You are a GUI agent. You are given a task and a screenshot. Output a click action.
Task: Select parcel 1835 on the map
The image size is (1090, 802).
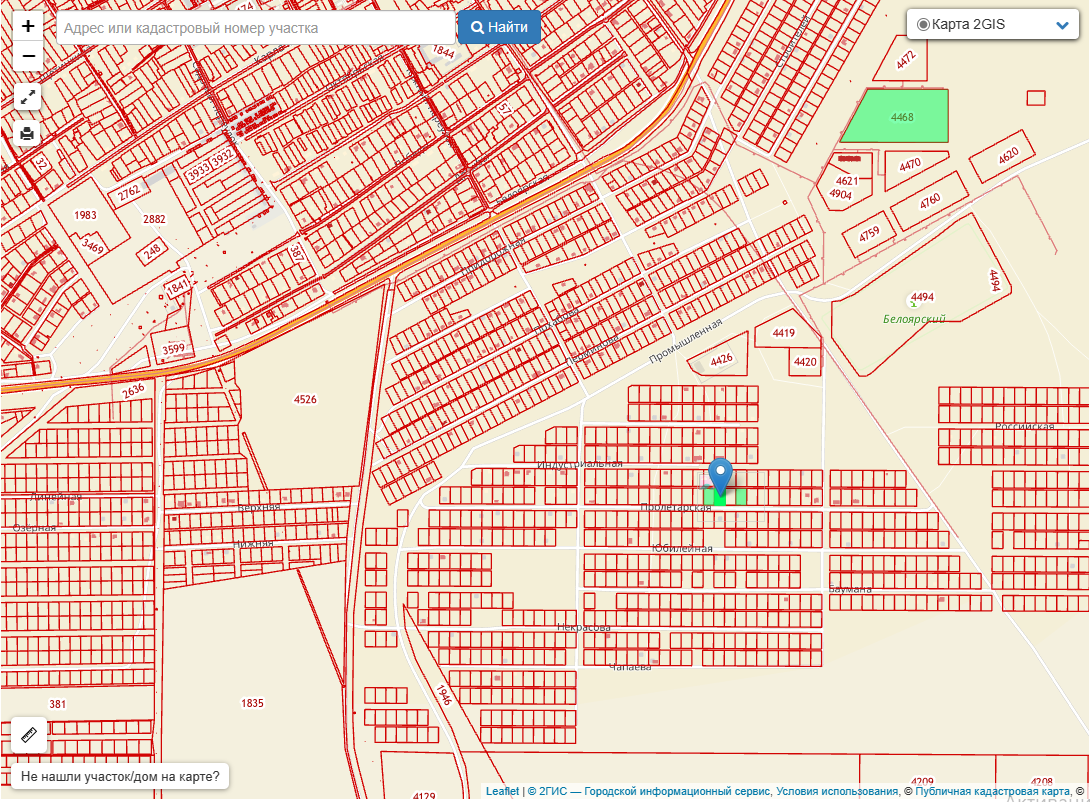pyautogui.click(x=252, y=703)
